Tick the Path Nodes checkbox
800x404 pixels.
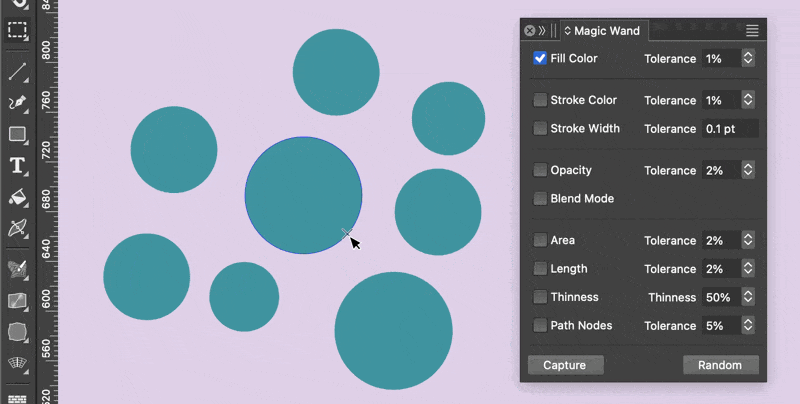(540, 326)
